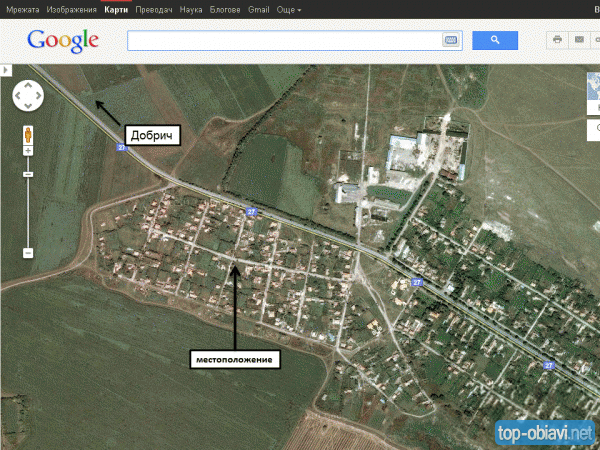Open the on-screen keyboard icon in search box
Viewport: 600px width, 450px height.
(450, 40)
